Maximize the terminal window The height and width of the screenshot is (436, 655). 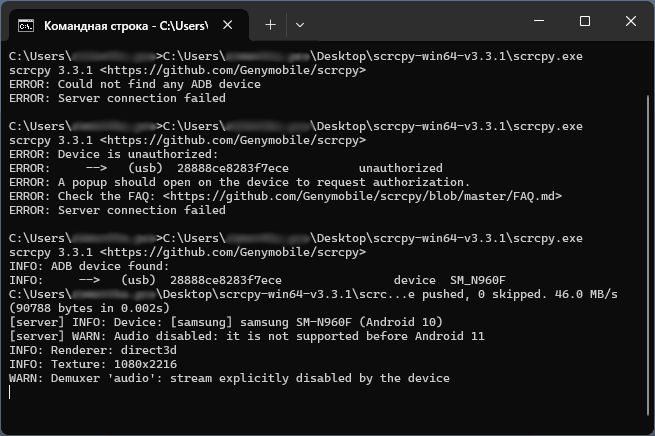coord(585,21)
